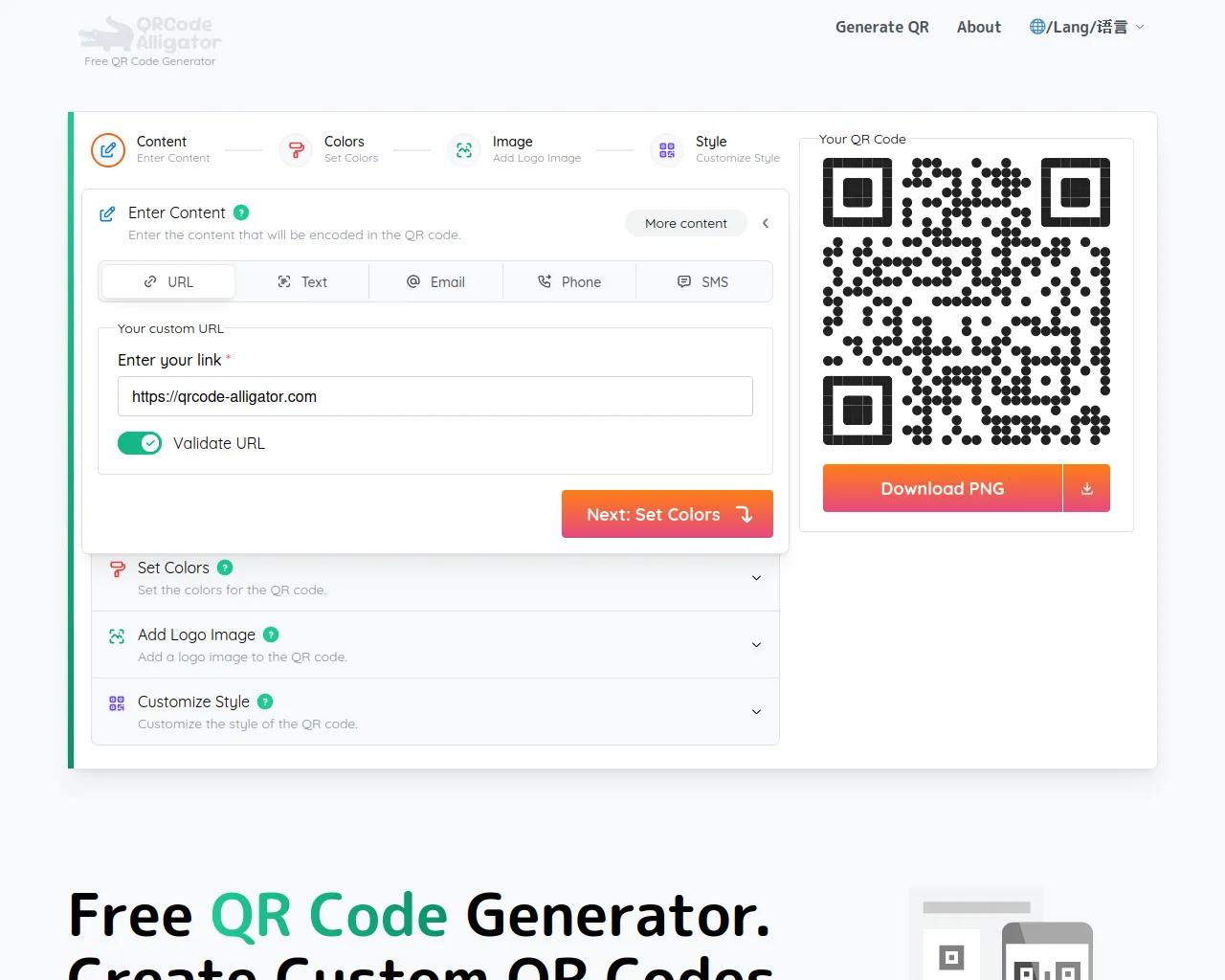Click the Set Colors section heading

coord(173,568)
